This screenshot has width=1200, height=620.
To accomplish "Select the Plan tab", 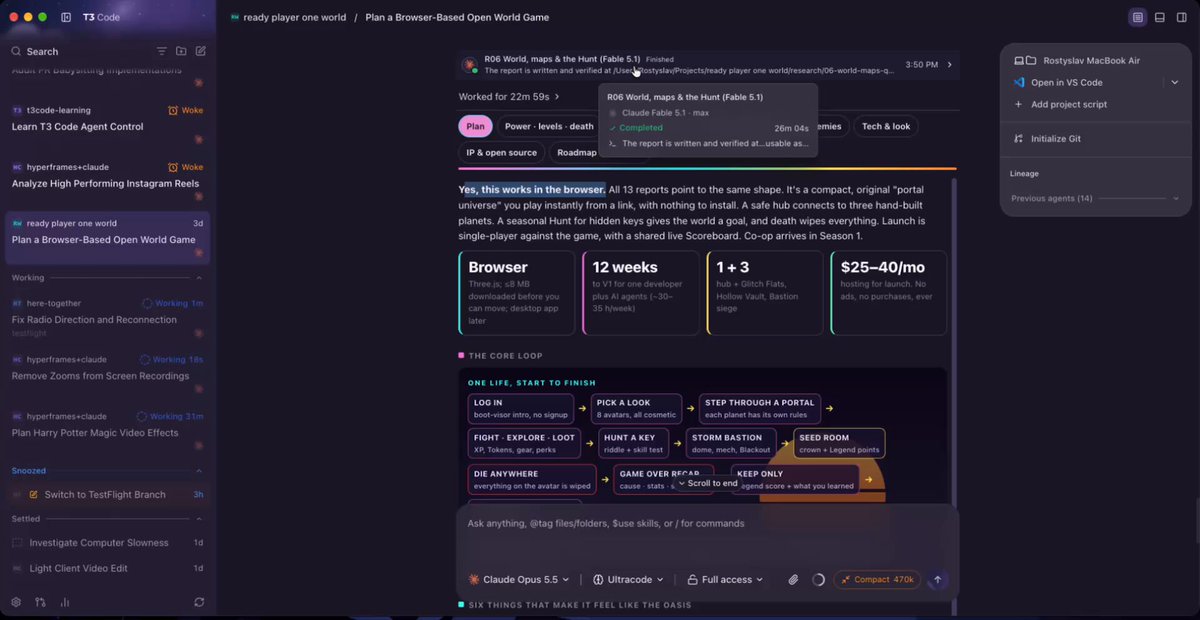I will pyautogui.click(x=475, y=127).
